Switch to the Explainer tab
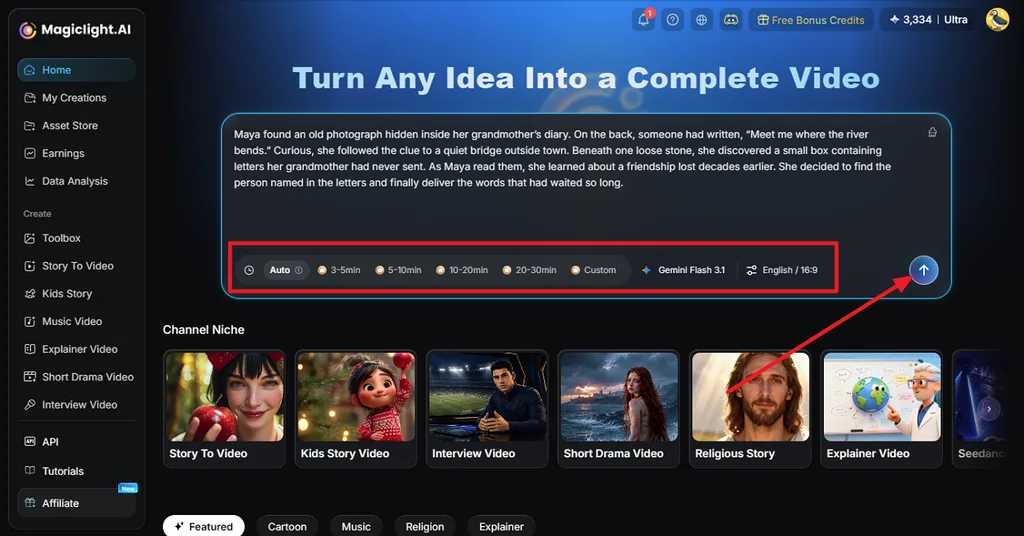Image resolution: width=1024 pixels, height=536 pixels. point(501,526)
